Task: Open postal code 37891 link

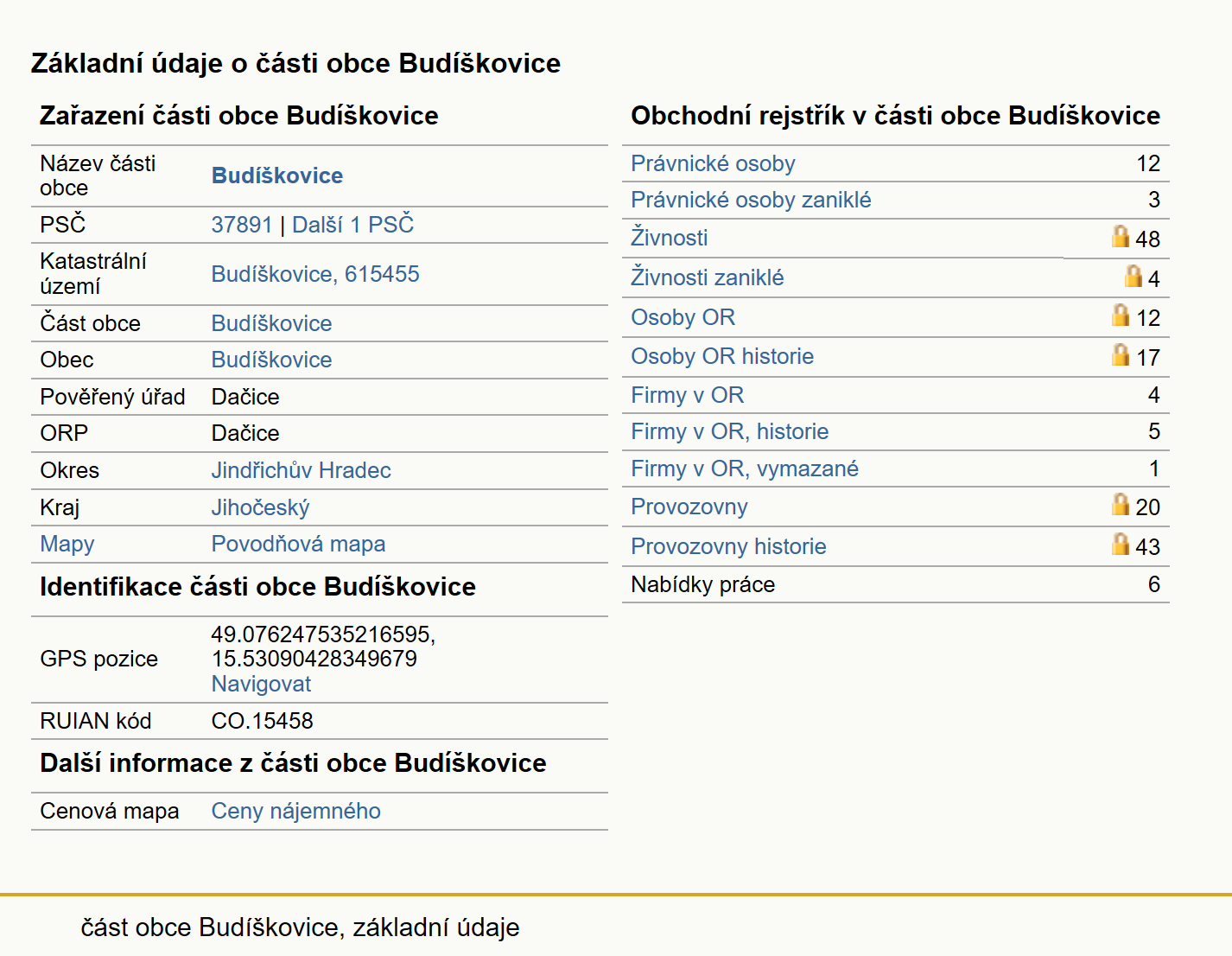Action: tap(242, 225)
